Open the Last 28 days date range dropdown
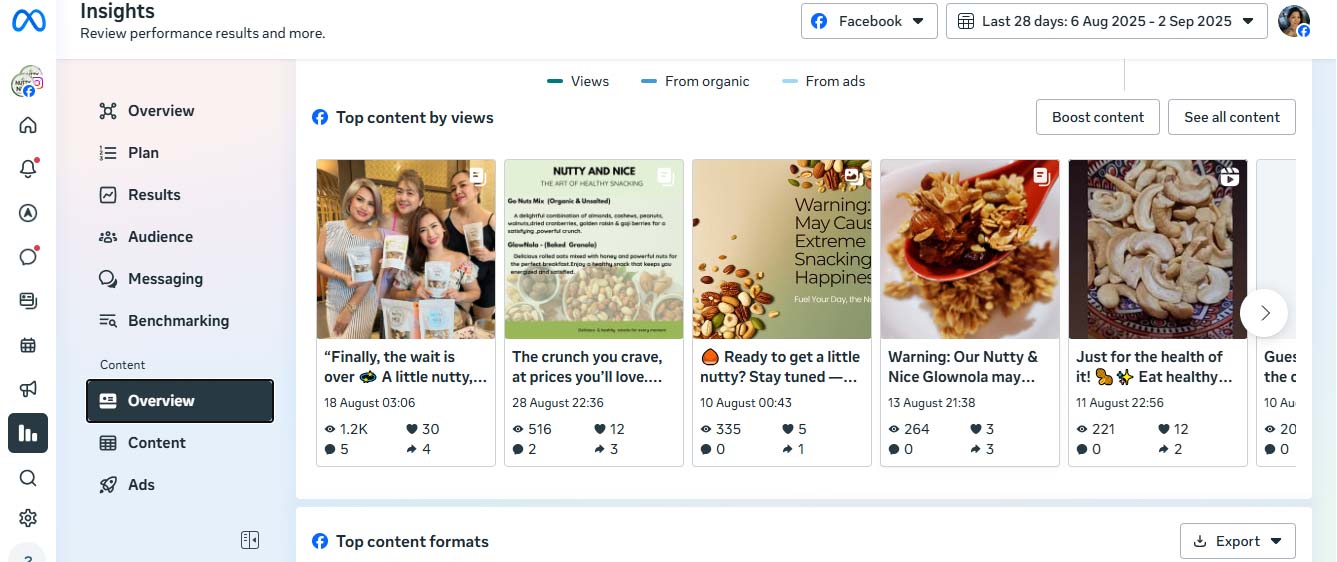This screenshot has width=1337, height=562. 1106,21
